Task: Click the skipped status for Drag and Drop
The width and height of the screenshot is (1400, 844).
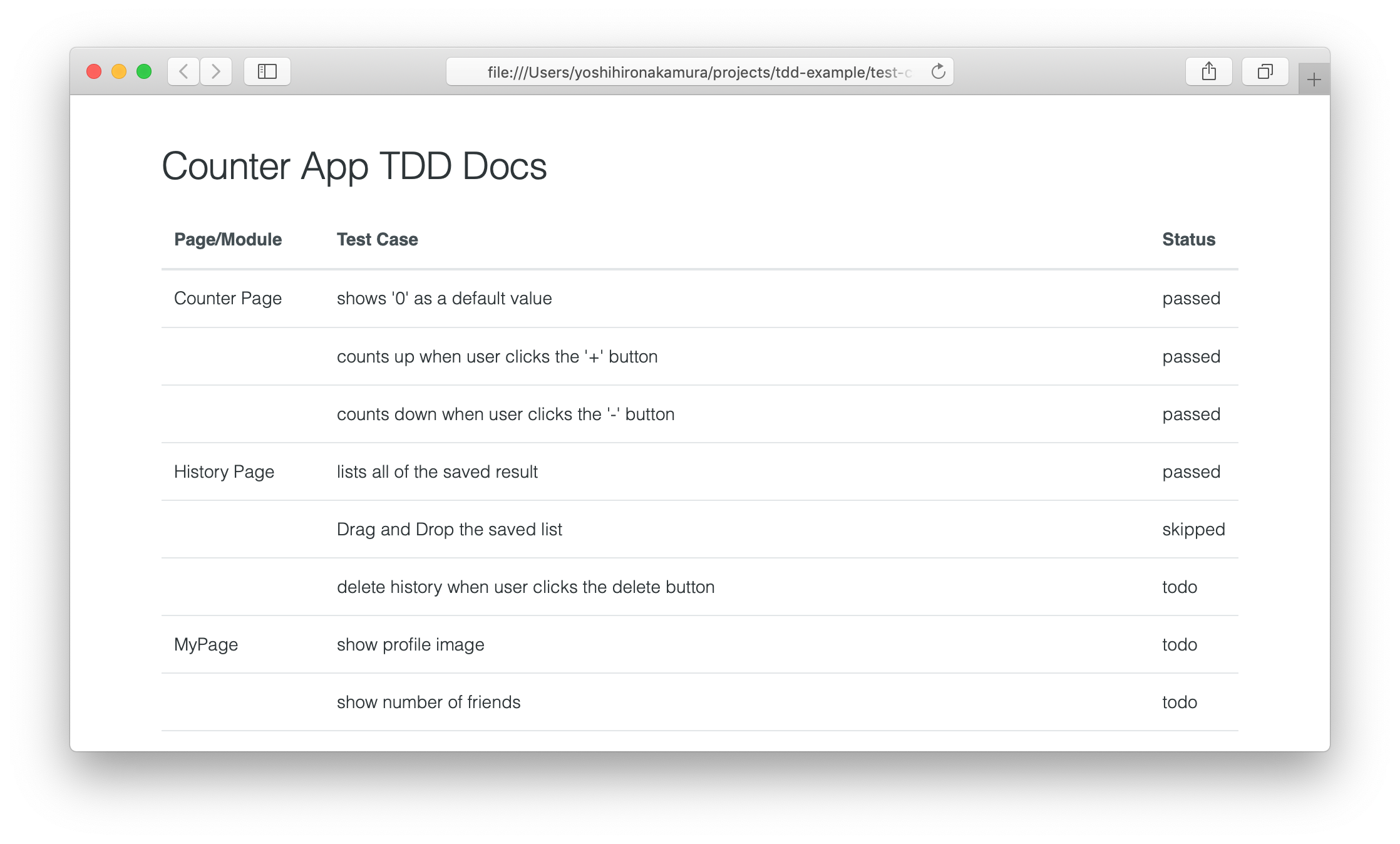Action: tap(1193, 530)
